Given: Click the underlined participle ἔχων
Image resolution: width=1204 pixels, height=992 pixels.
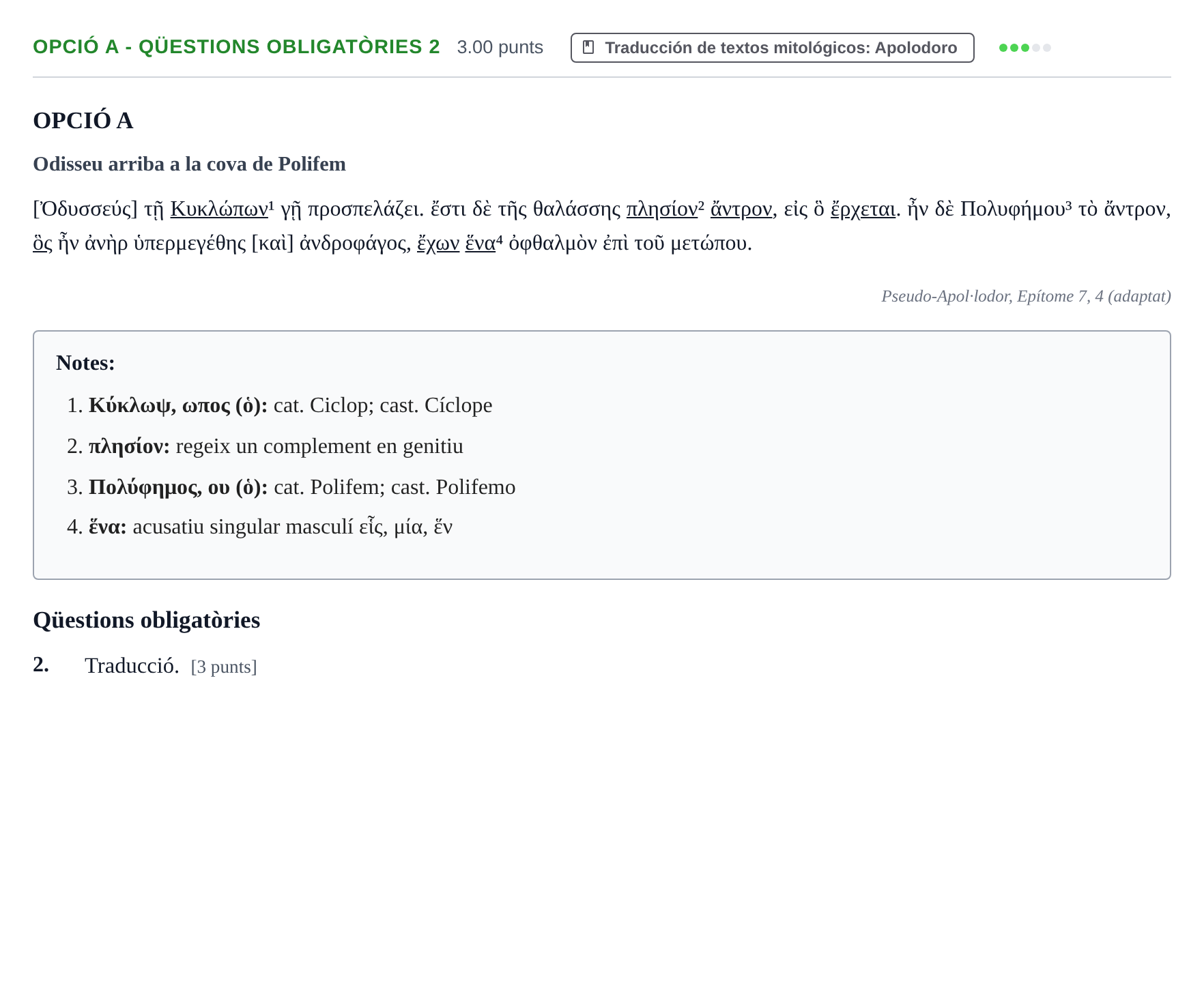Looking at the screenshot, I should 438,243.
